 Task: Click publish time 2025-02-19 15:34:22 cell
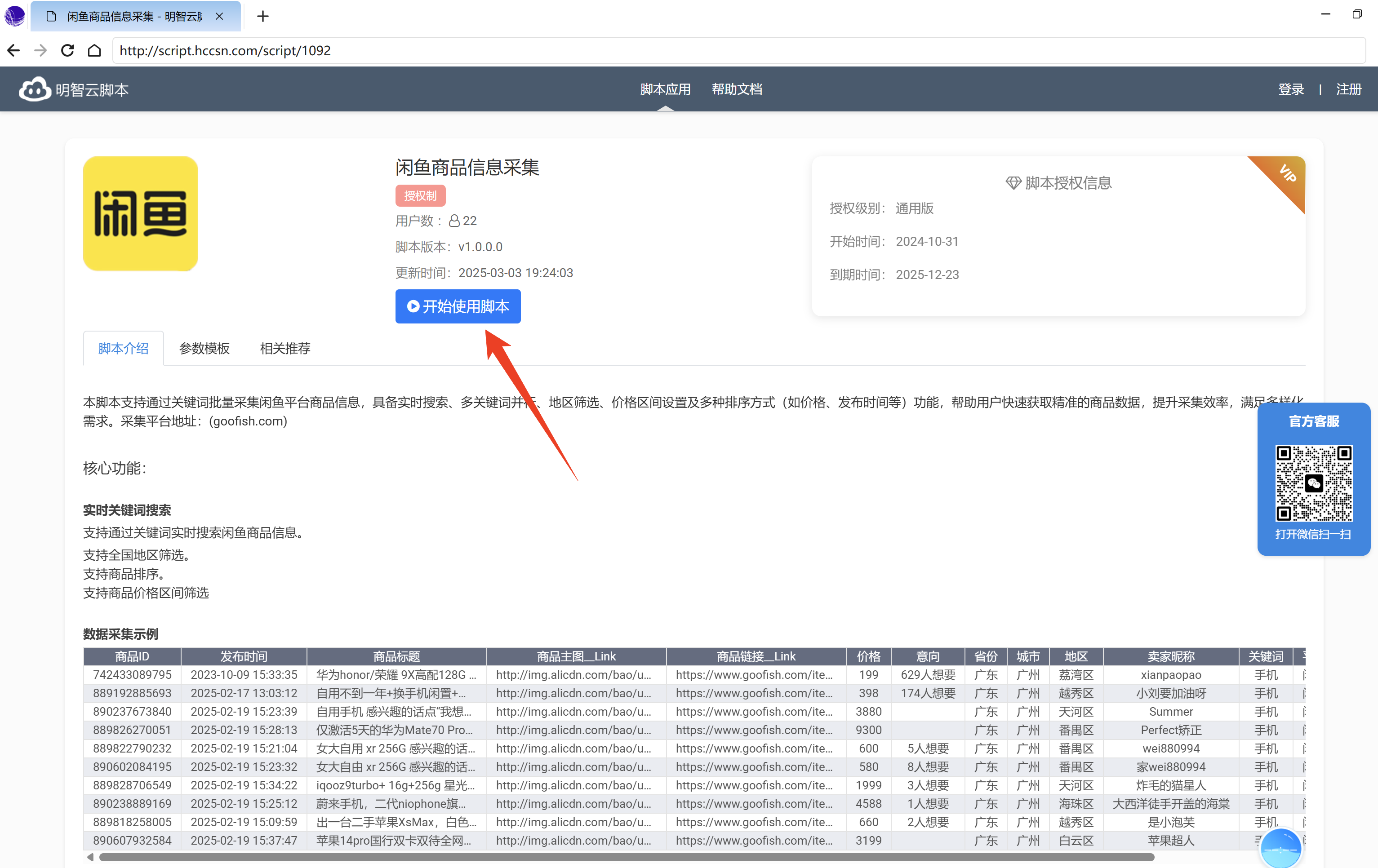click(244, 785)
